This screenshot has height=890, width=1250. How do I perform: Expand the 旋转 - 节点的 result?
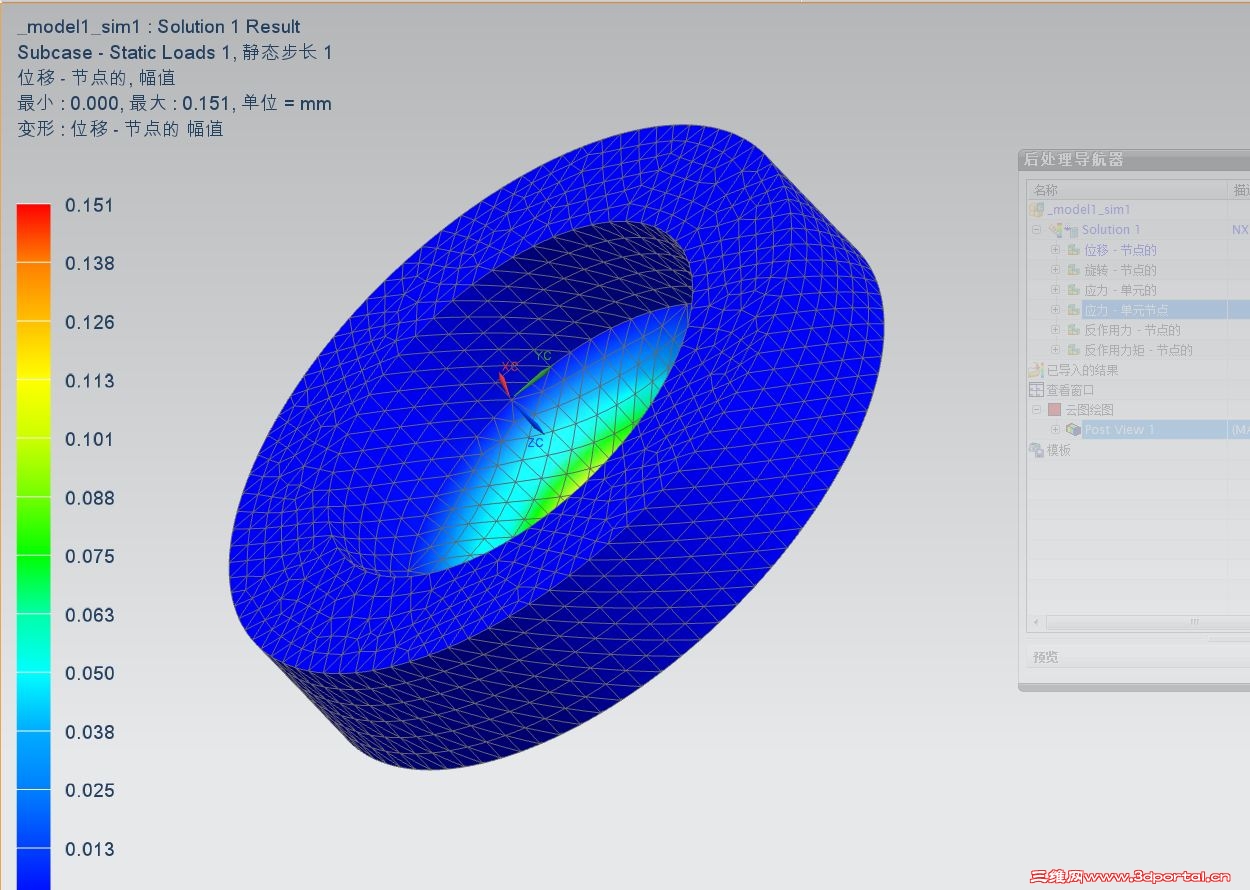pos(1055,270)
